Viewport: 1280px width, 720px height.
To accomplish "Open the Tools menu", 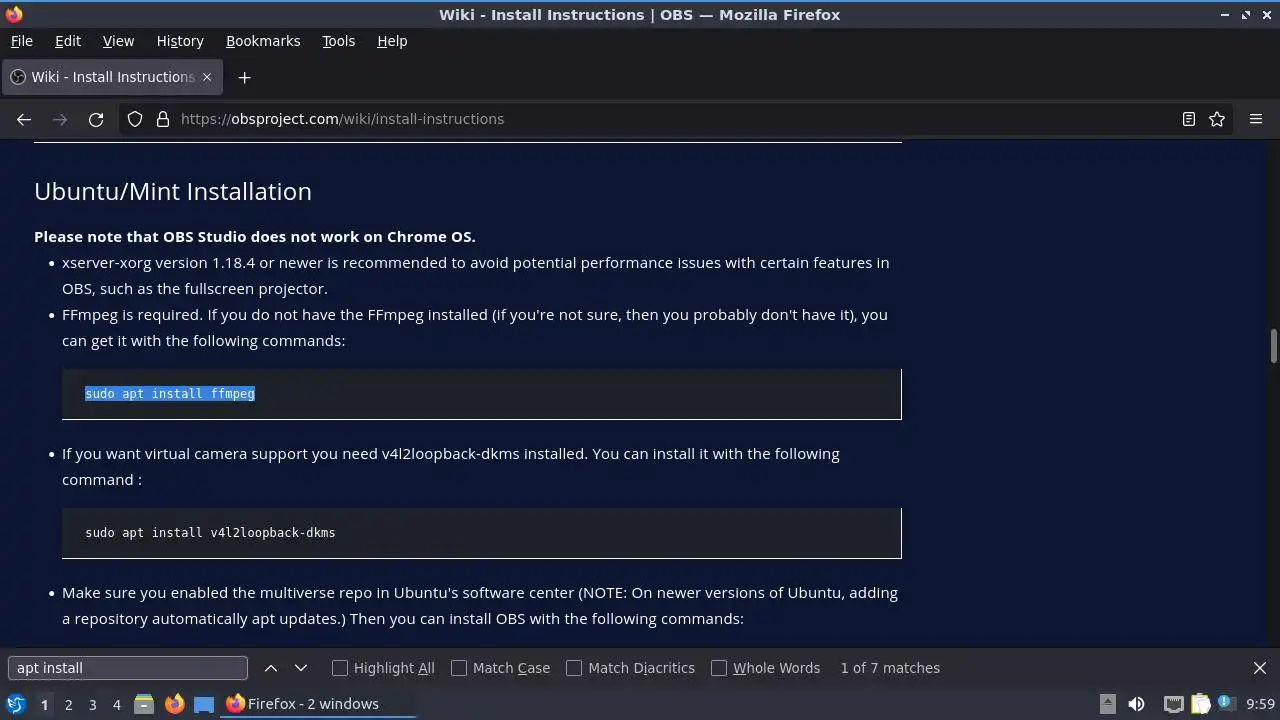I will [x=338, y=41].
